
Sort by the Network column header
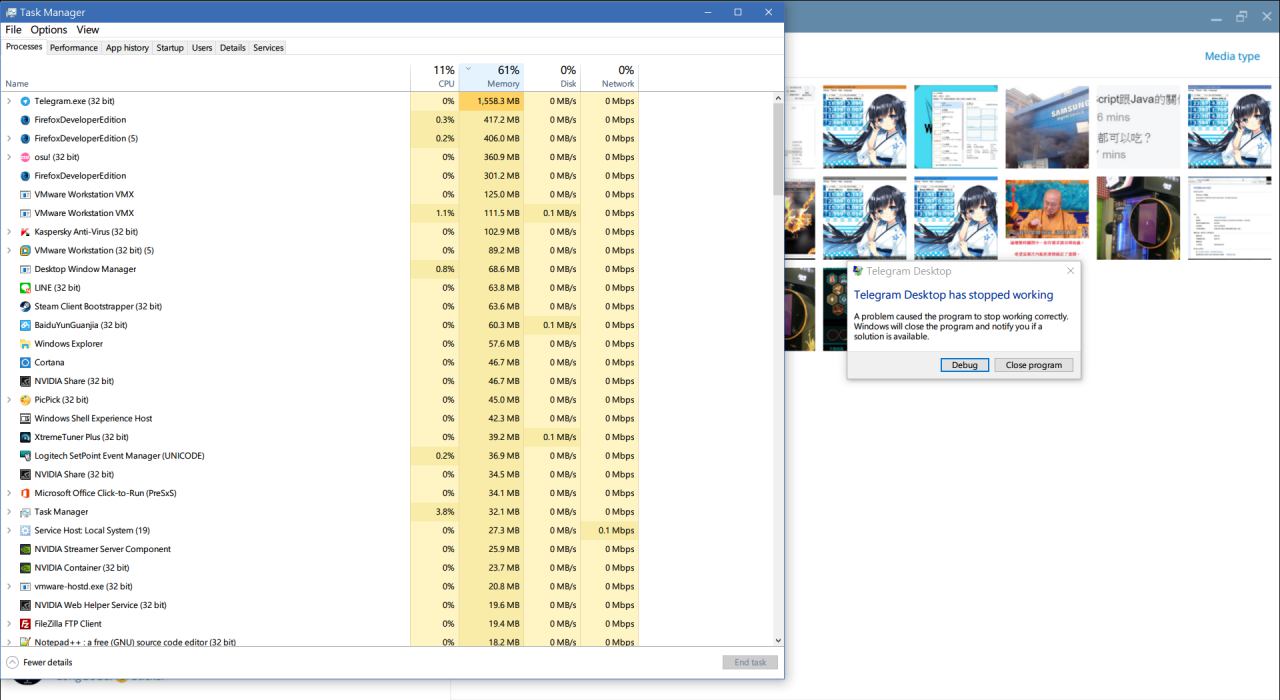tap(609, 76)
